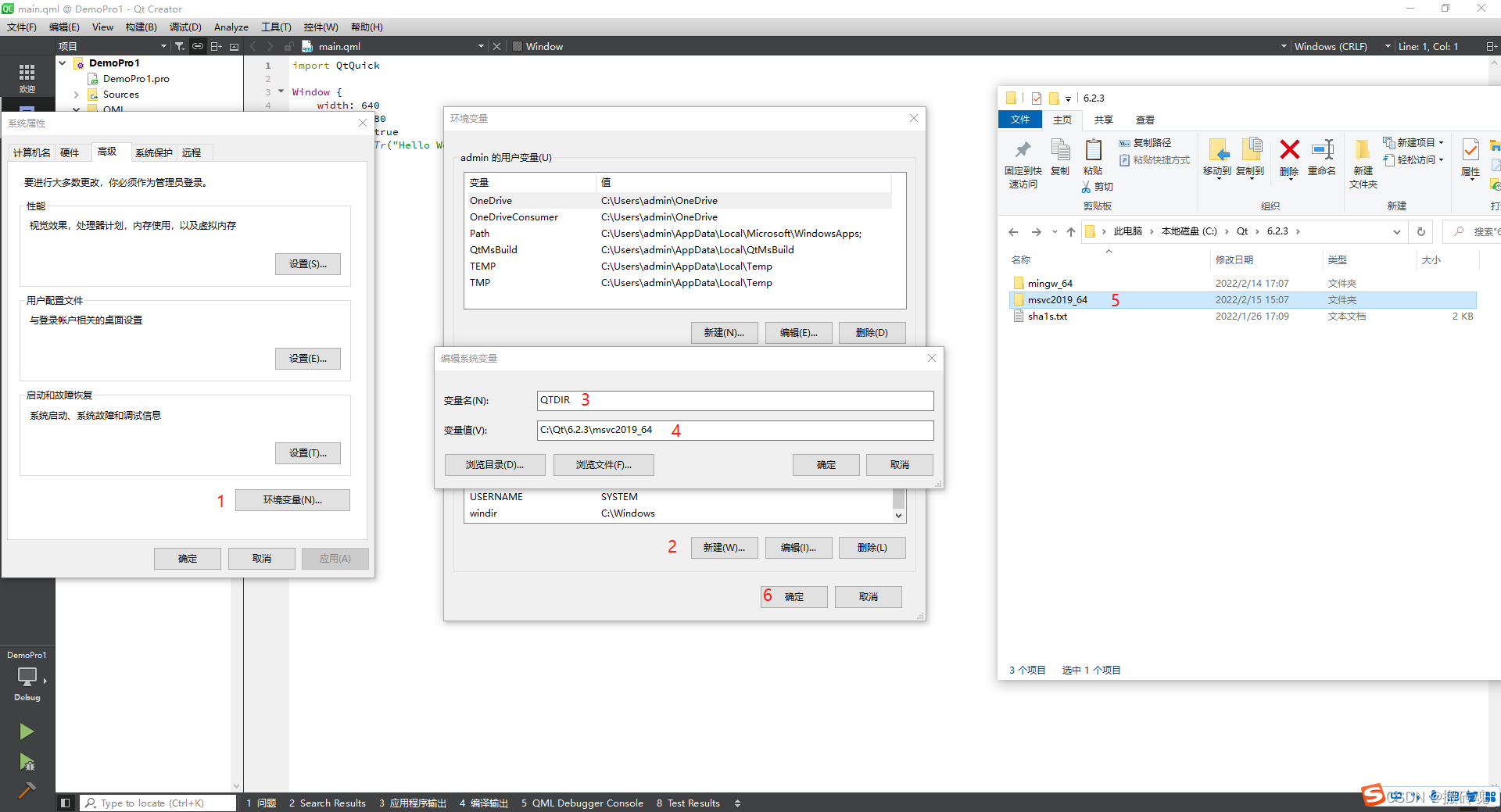Click the Build hammer icon
The height and width of the screenshot is (812, 1501).
coord(27,790)
